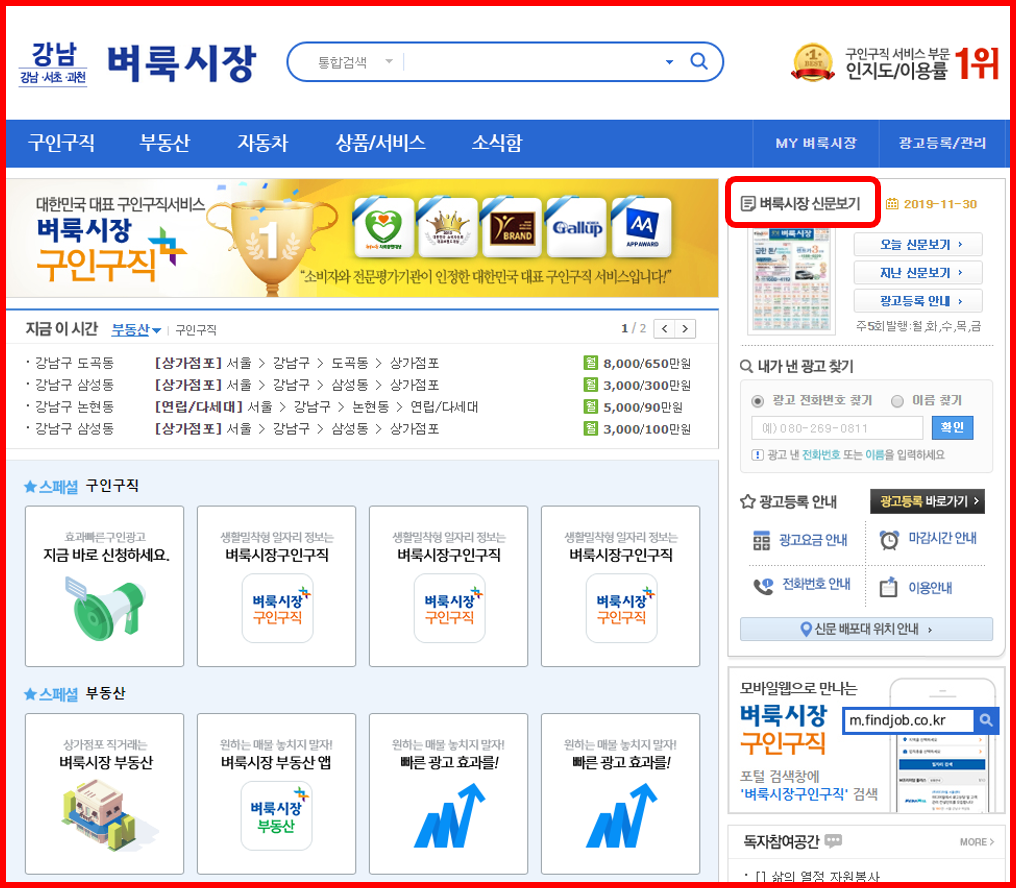Click the phone number input field
Image resolution: width=1016 pixels, height=888 pixels.
(x=837, y=428)
